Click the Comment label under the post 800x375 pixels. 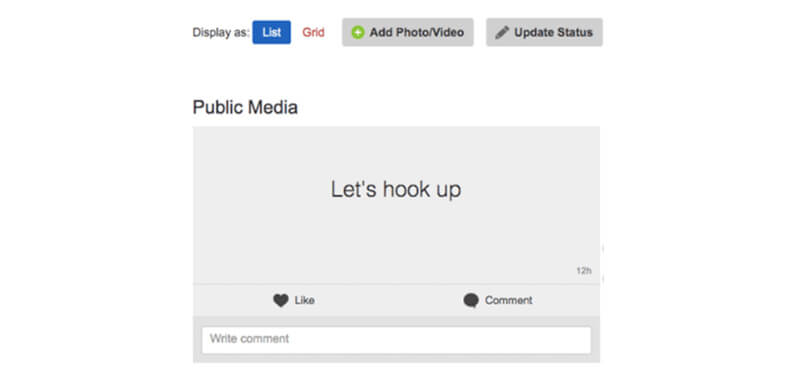(x=509, y=300)
